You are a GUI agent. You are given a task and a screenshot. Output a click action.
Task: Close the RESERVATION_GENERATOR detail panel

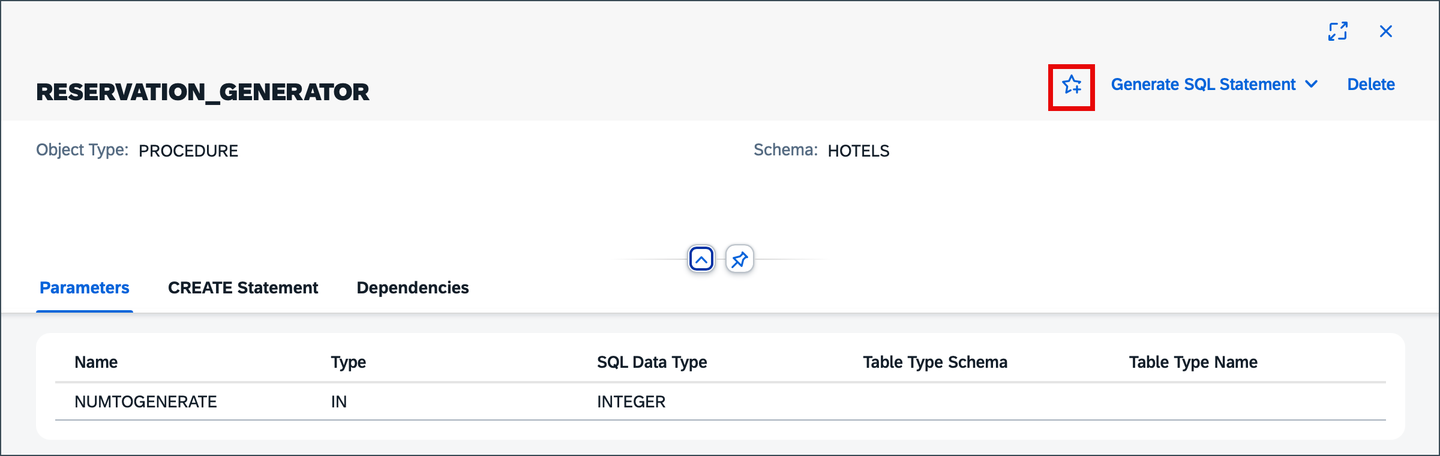pyautogui.click(x=1386, y=31)
